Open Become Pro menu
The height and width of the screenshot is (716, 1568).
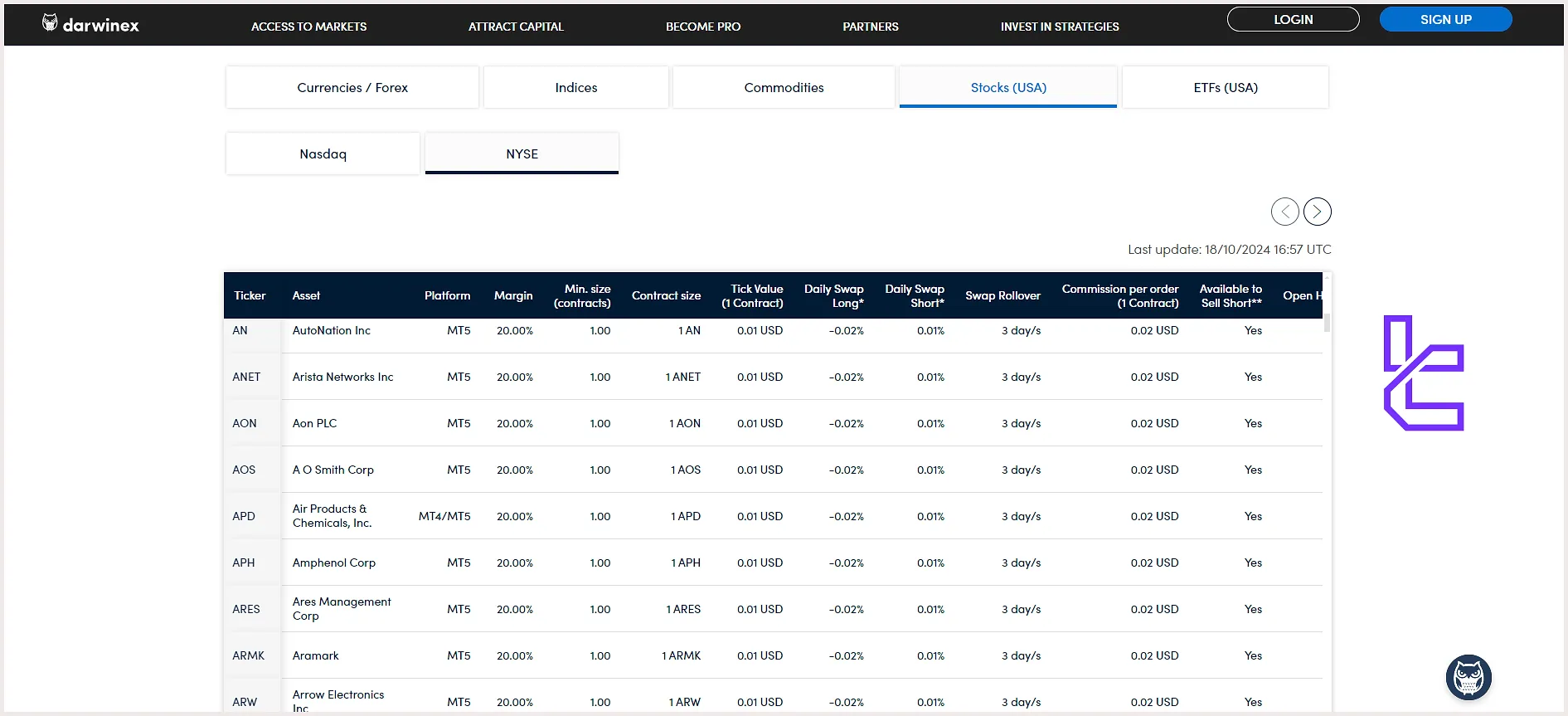point(703,27)
